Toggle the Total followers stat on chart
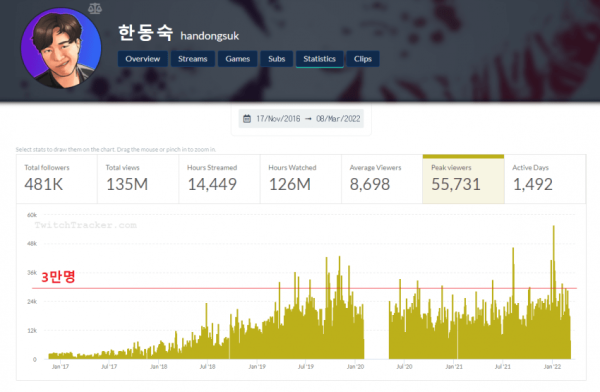The width and height of the screenshot is (600, 392). click(57, 179)
